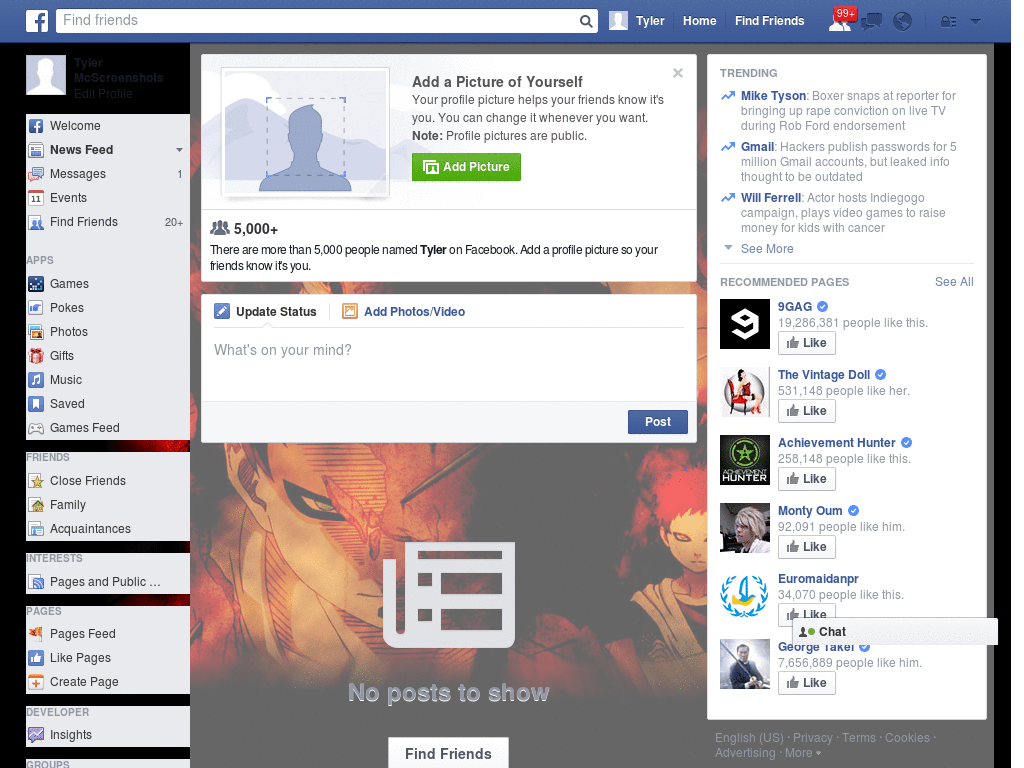Click See All recommended pages

tap(953, 282)
